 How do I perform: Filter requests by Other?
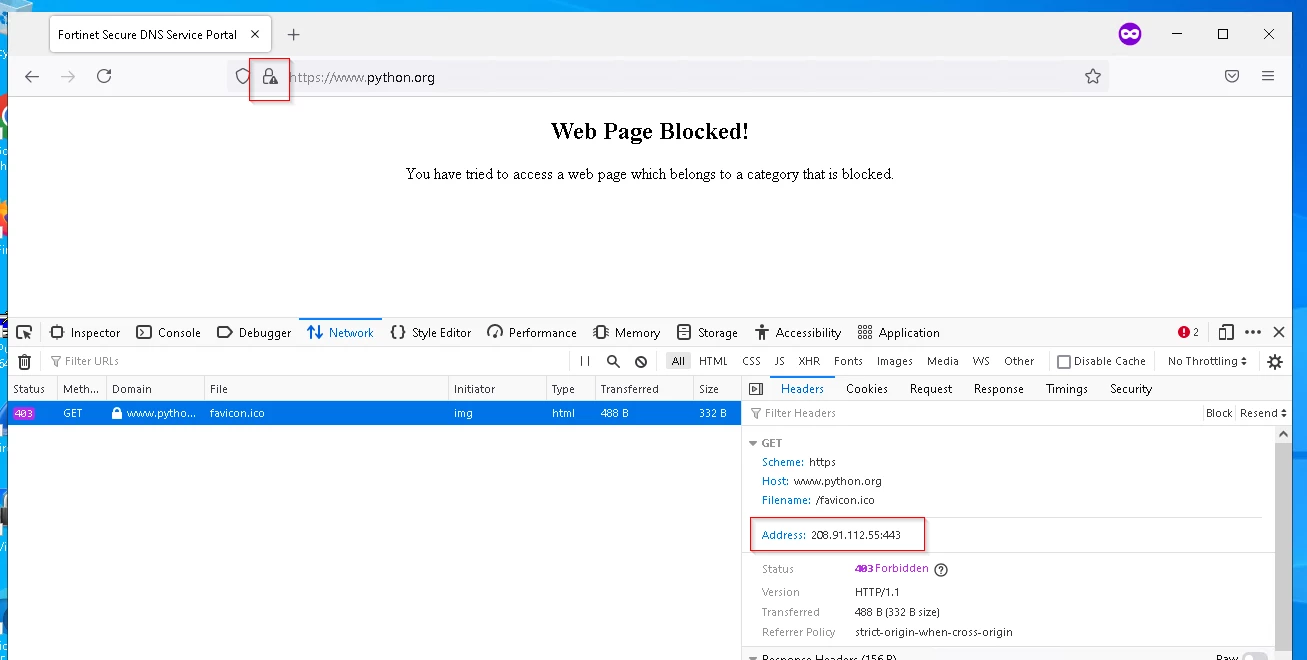1019,361
